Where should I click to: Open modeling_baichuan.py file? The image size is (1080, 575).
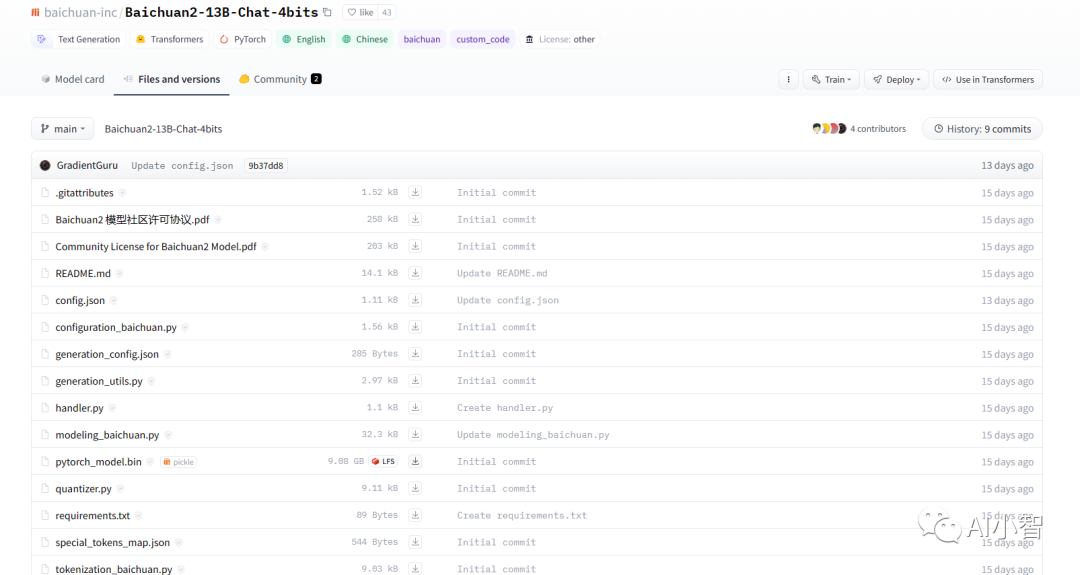(107, 435)
